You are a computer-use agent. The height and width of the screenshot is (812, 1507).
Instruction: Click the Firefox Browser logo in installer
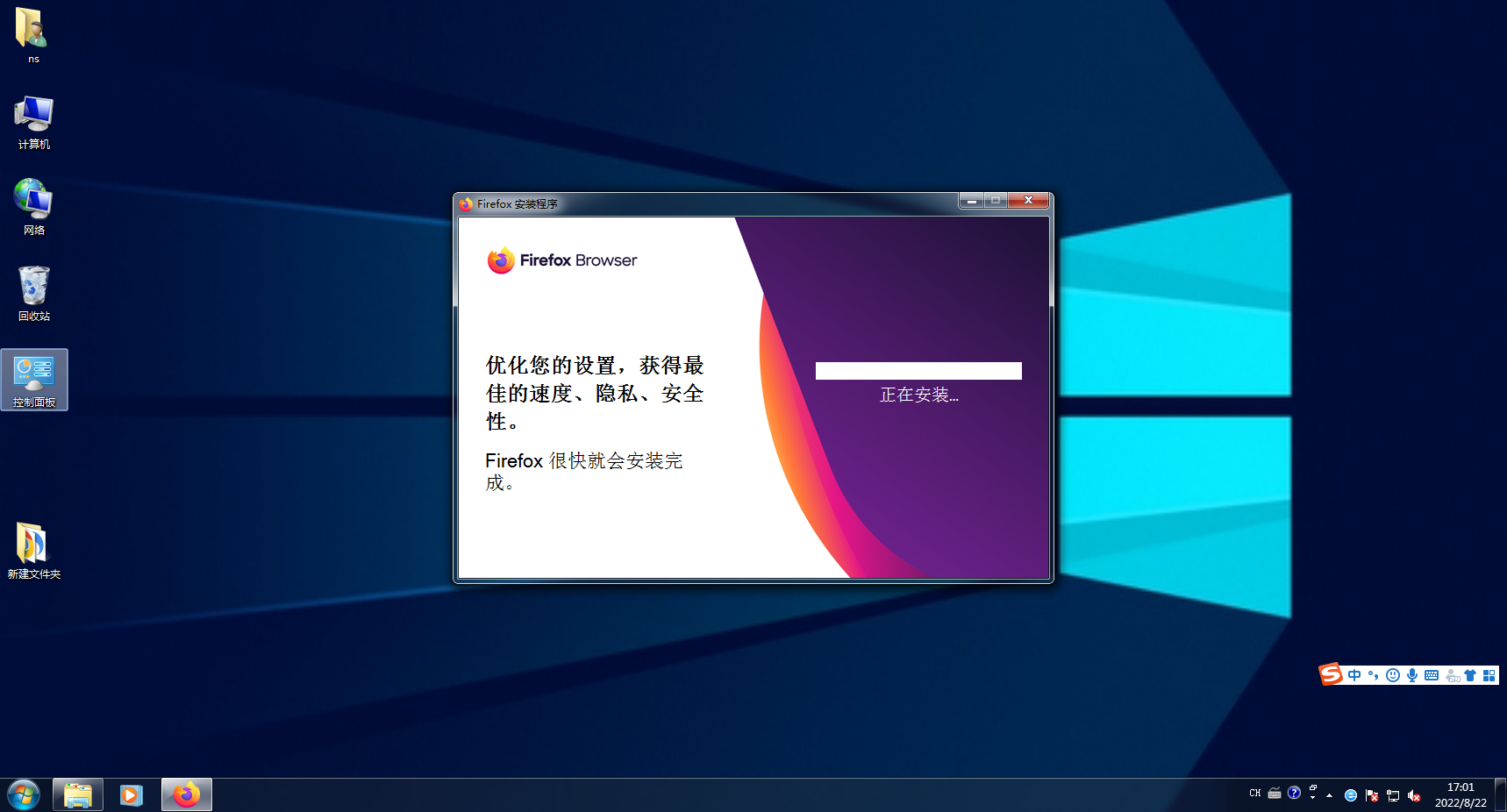pyautogui.click(x=562, y=260)
